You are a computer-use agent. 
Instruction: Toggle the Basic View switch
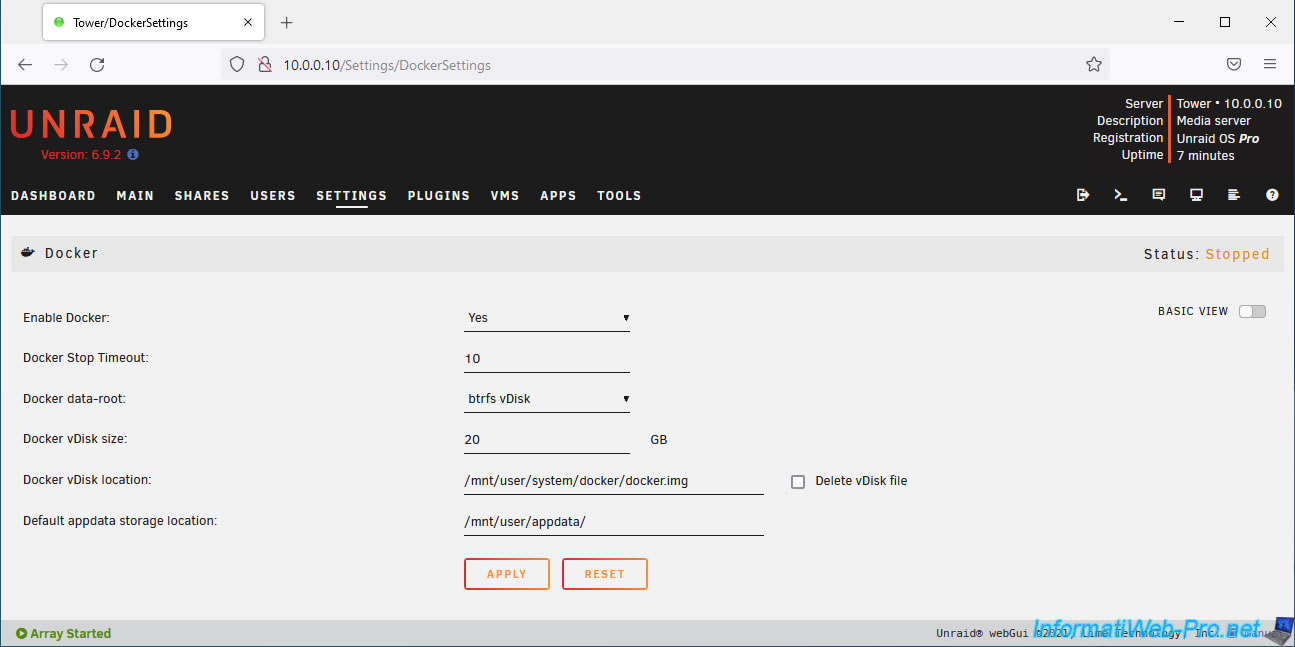tap(1252, 311)
